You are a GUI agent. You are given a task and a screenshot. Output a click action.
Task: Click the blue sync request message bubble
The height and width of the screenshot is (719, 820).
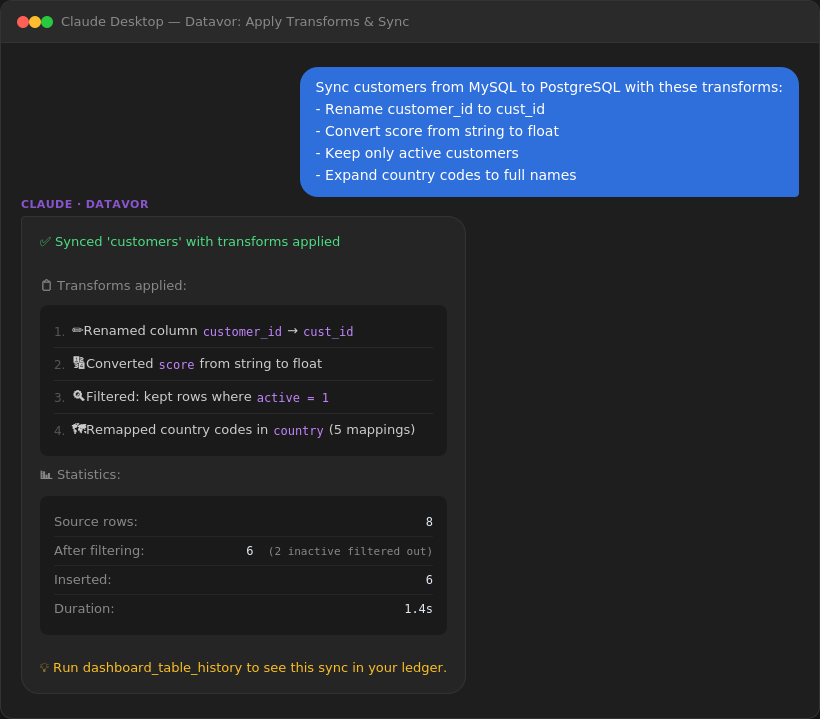[549, 131]
